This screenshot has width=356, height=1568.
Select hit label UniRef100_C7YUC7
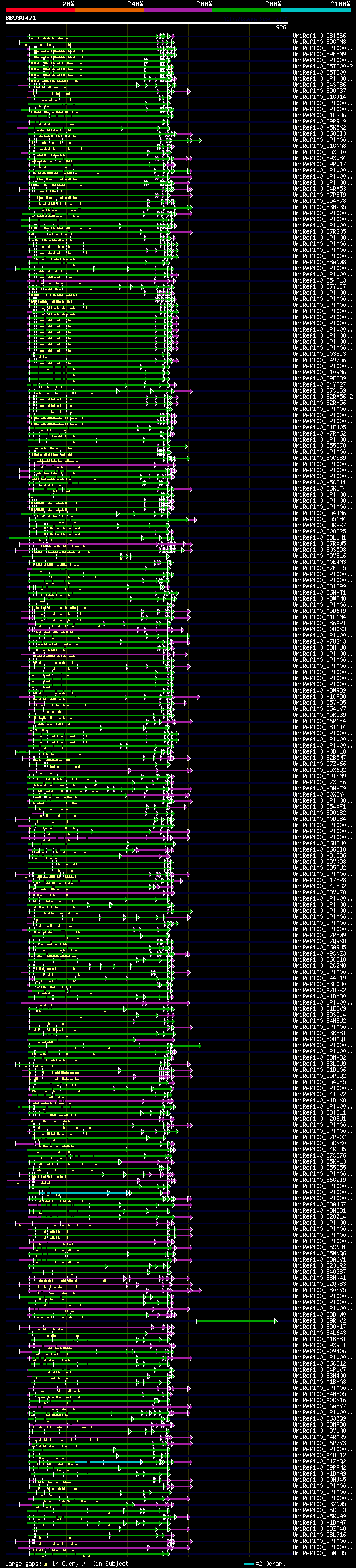point(319,286)
